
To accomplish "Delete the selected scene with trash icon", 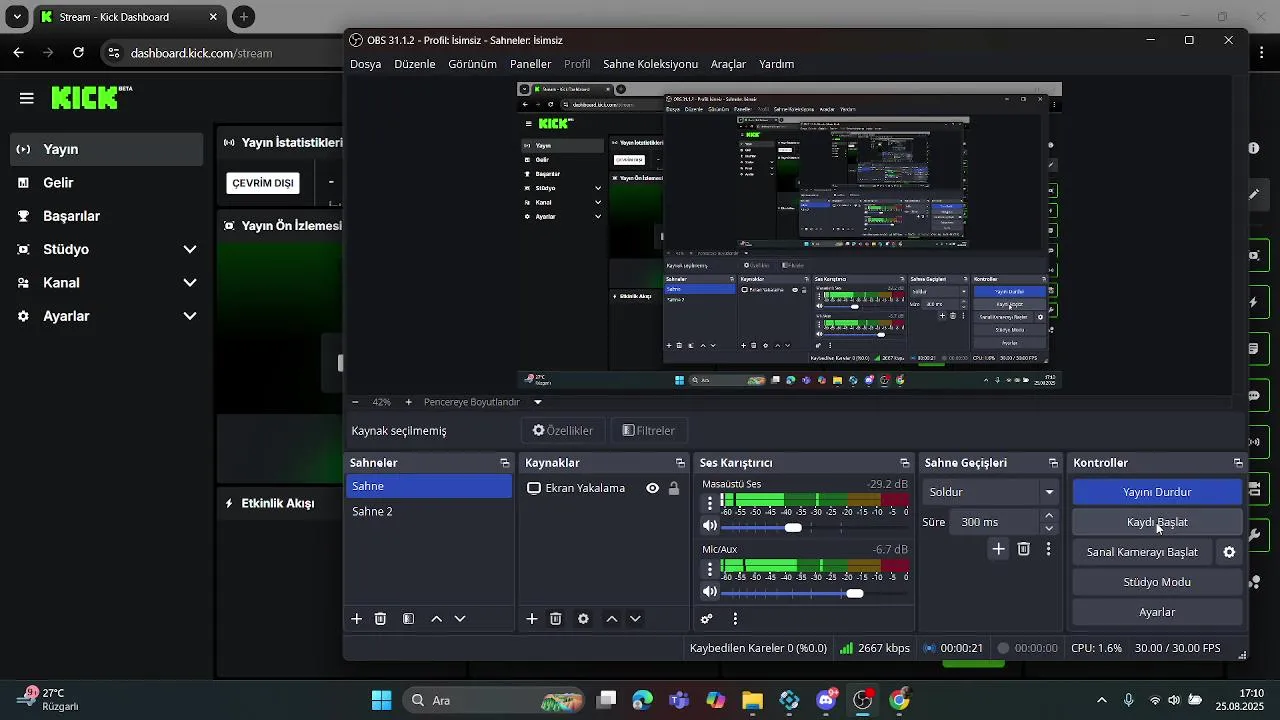I will [380, 619].
